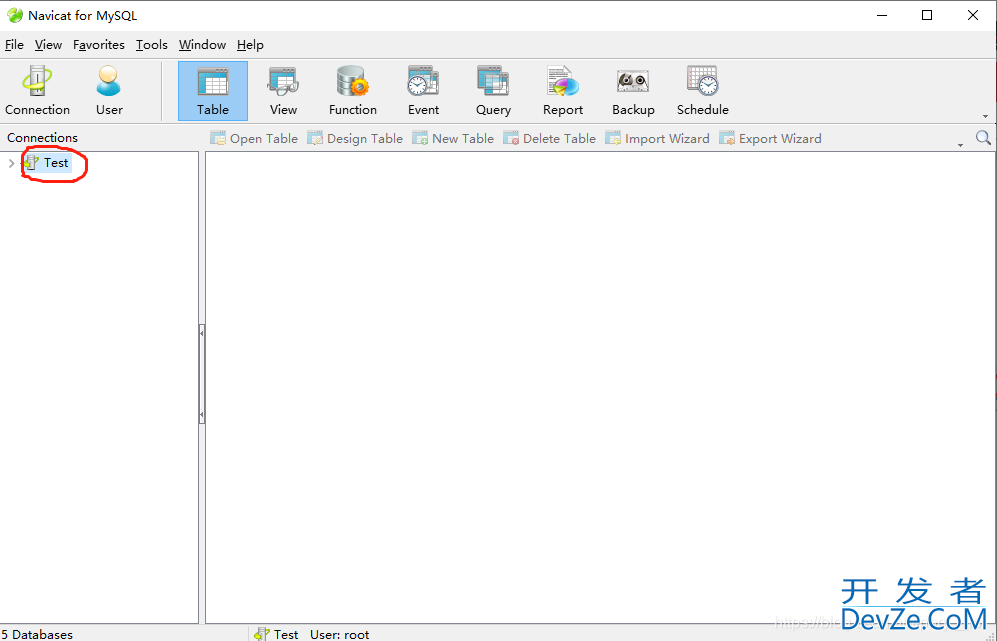Open the Report section
The width and height of the screenshot is (997, 641).
pos(563,91)
